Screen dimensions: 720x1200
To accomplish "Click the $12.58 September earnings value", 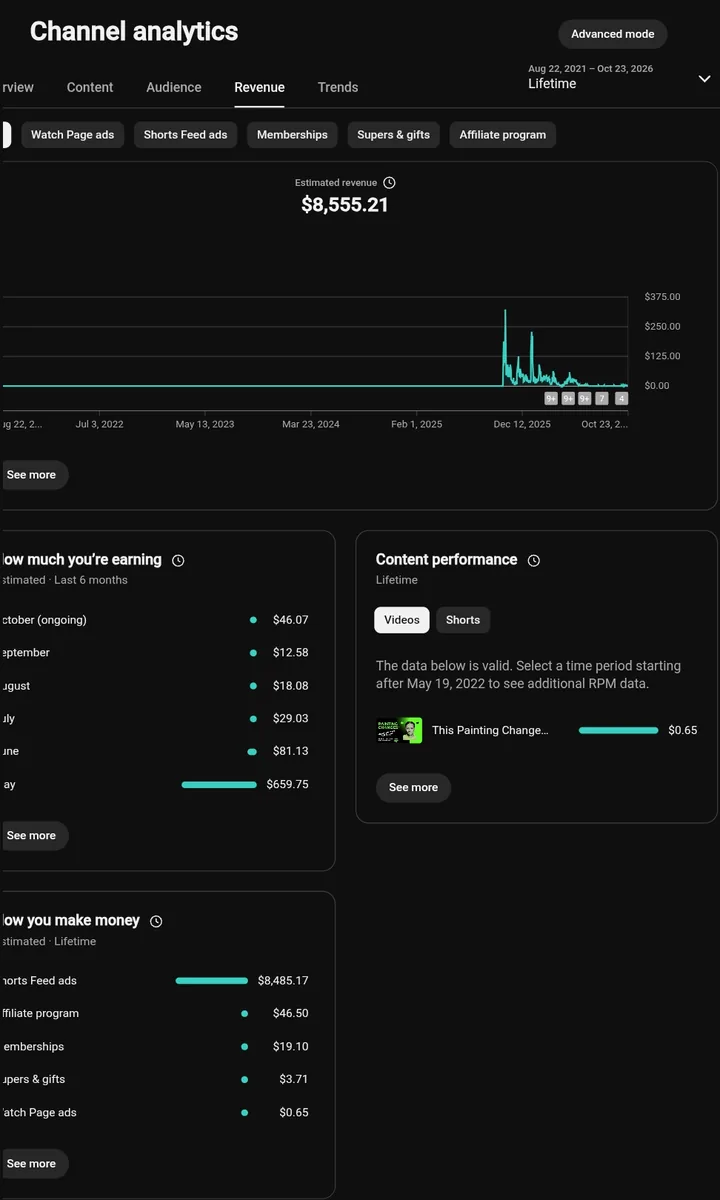I will [290, 653].
